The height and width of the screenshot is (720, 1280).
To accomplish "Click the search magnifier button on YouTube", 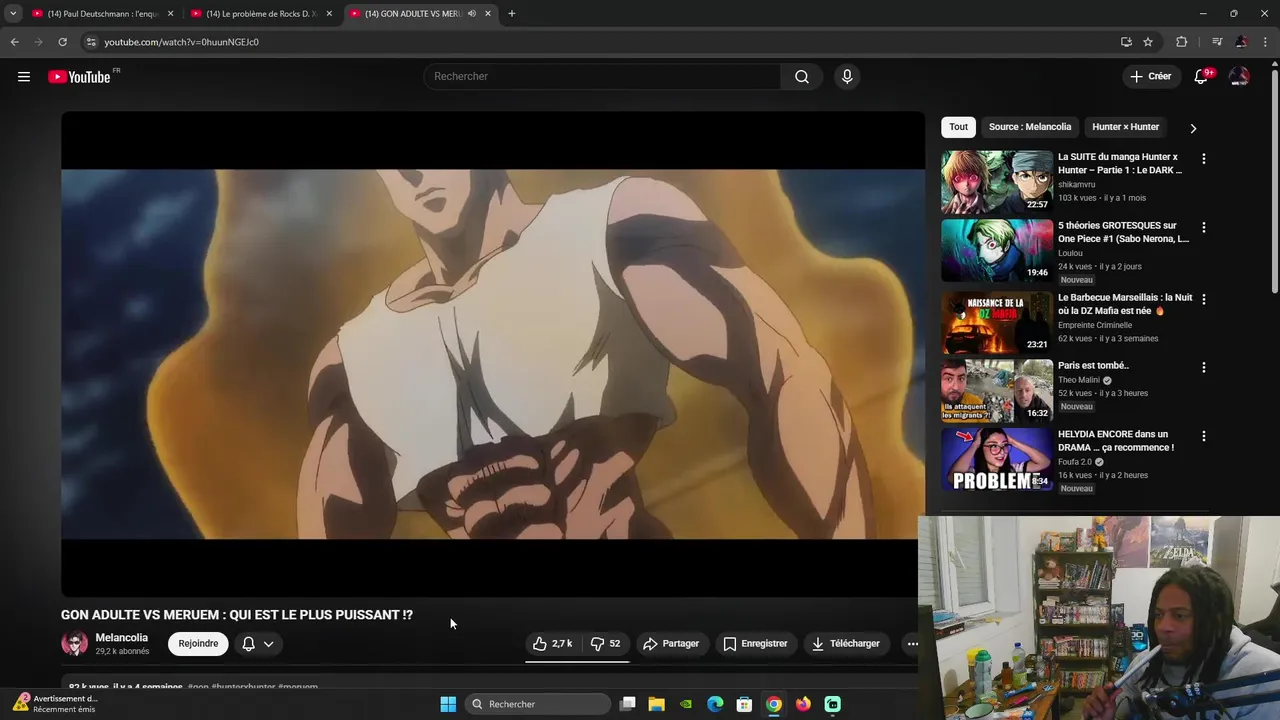I will [x=802, y=77].
